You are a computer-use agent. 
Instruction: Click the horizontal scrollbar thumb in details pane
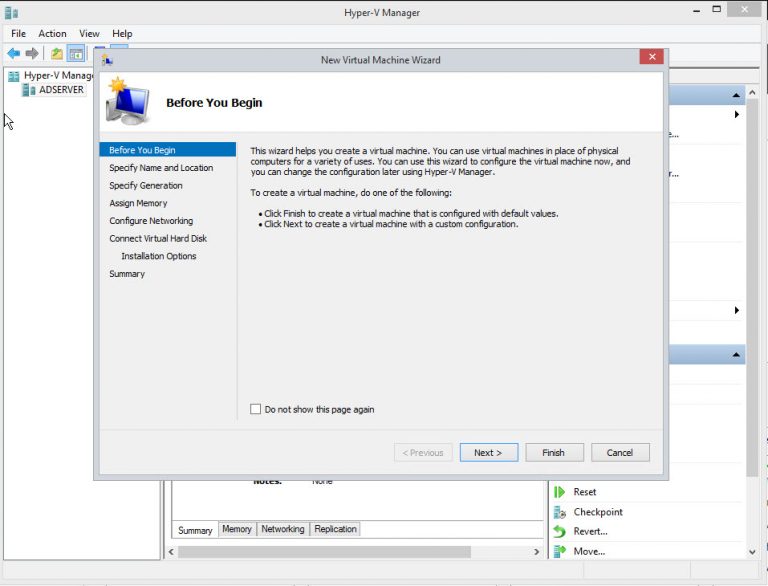[324, 552]
